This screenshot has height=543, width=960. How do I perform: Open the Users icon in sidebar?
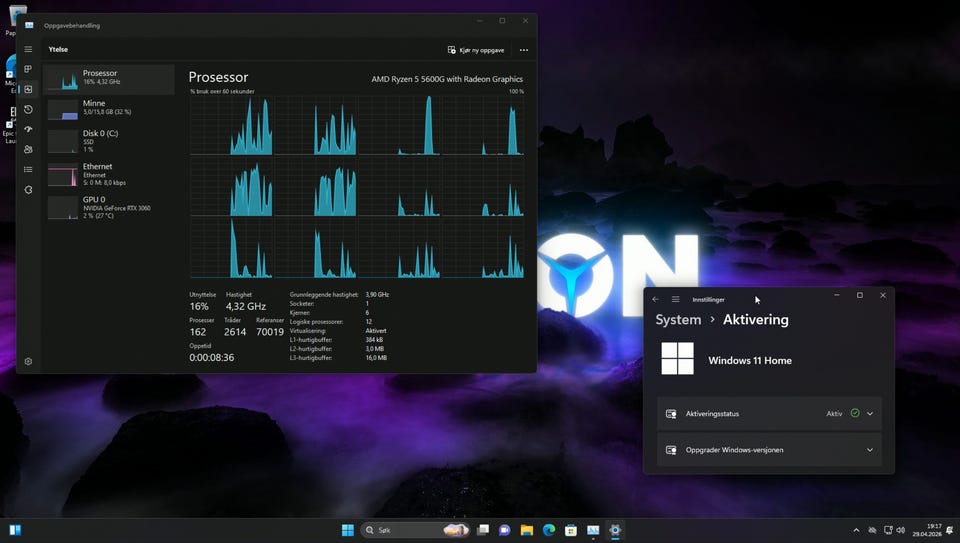[28, 149]
